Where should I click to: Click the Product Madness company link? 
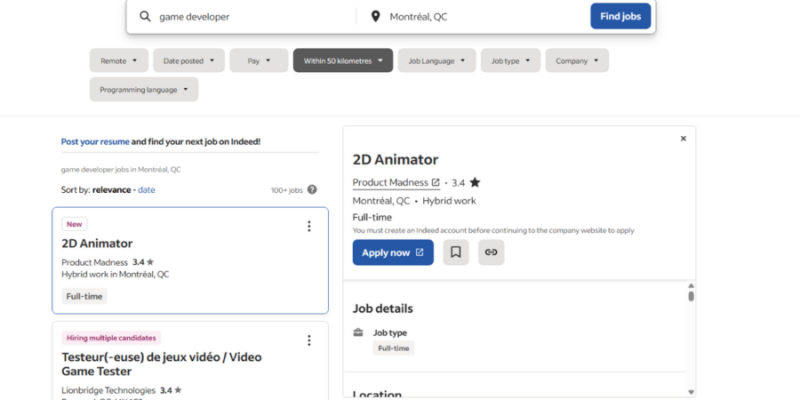point(391,183)
